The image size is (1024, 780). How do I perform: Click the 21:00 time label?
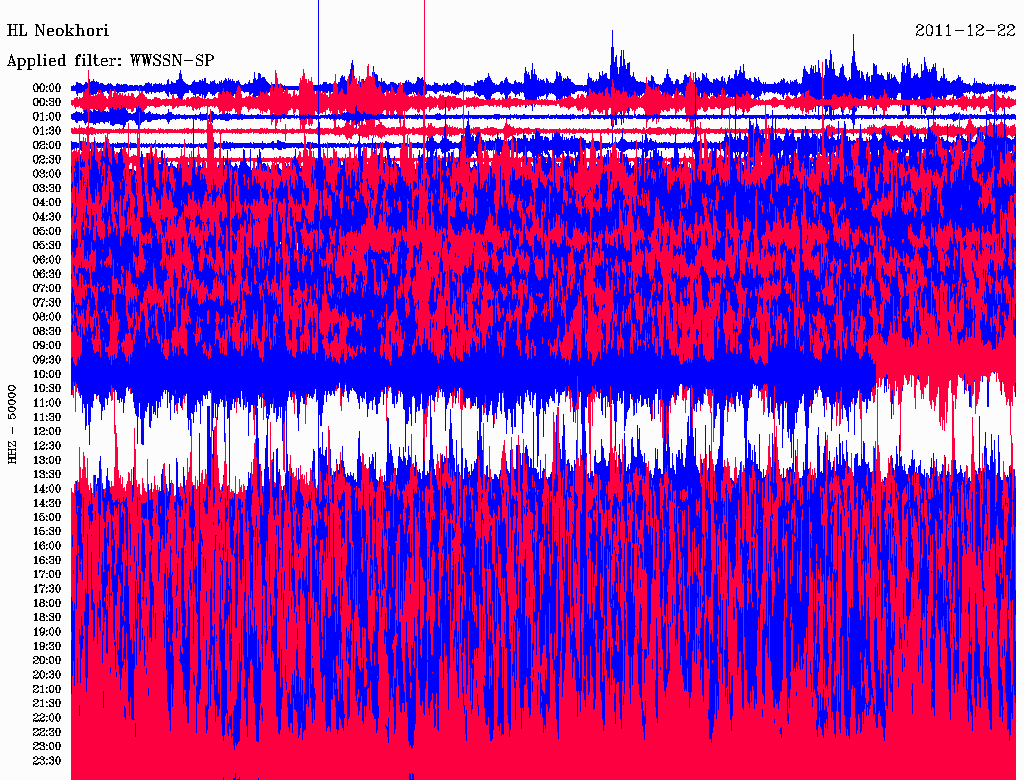(x=47, y=689)
